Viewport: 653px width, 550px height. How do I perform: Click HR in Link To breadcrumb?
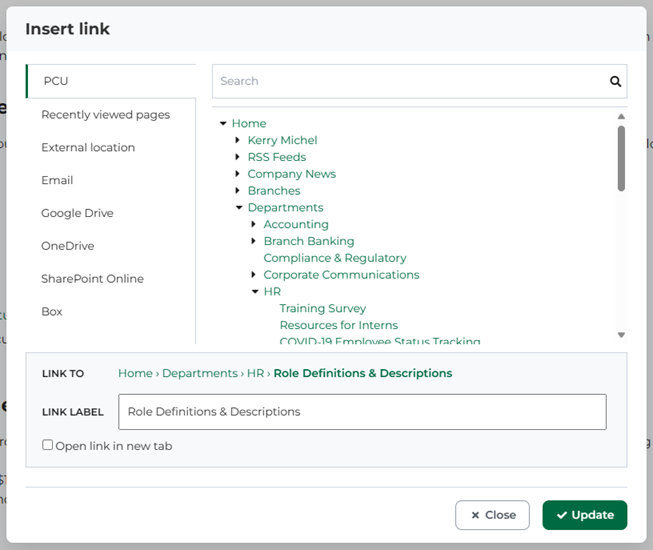[255, 373]
